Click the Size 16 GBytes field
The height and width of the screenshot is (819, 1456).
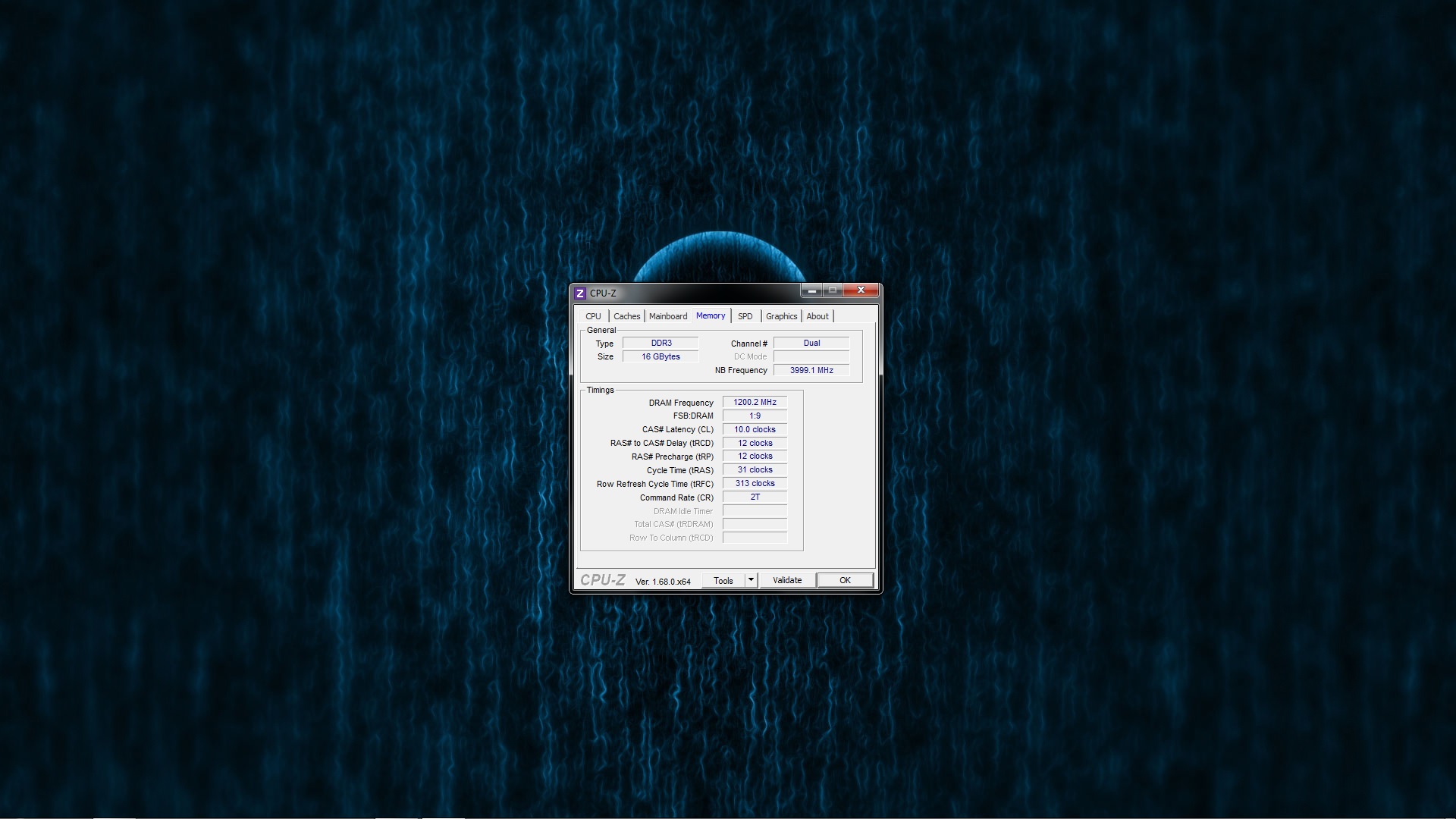[x=661, y=357]
